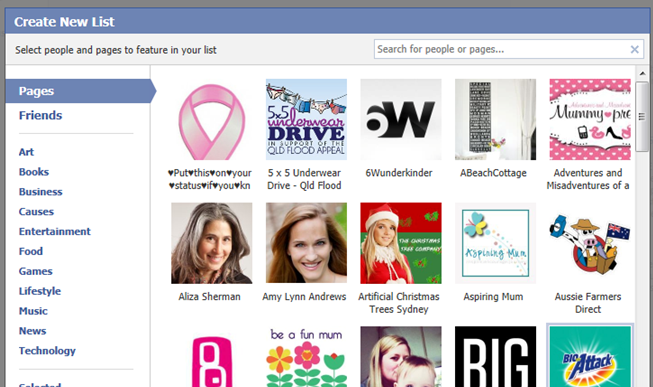The height and width of the screenshot is (387, 653).
Task: Choose the 6Wunderkinder page logo
Action: click(x=401, y=120)
